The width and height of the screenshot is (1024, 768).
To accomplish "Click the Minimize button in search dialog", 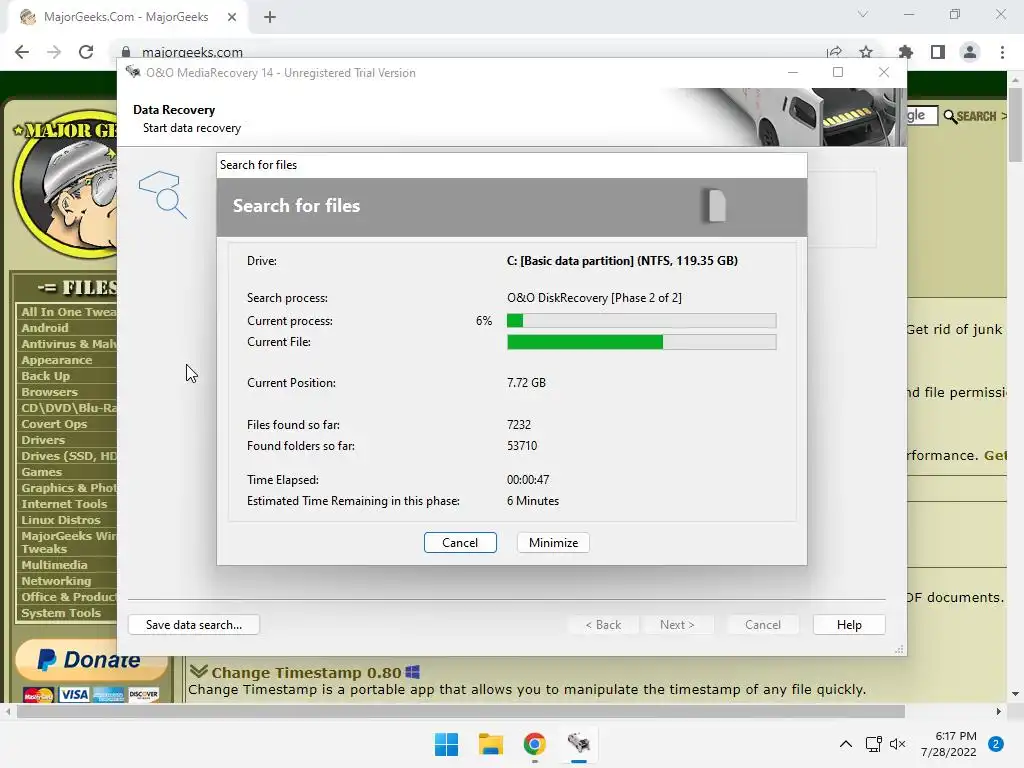I will [x=553, y=543].
